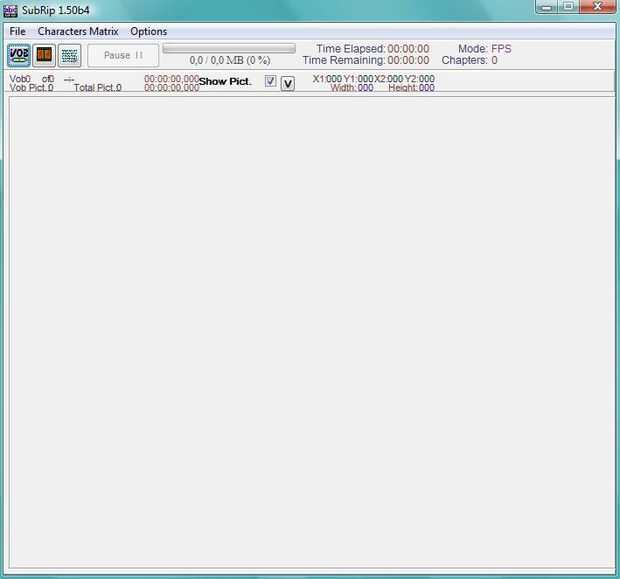Click the 'X1:000' coordinate text
The width and height of the screenshot is (620, 579).
click(327, 79)
